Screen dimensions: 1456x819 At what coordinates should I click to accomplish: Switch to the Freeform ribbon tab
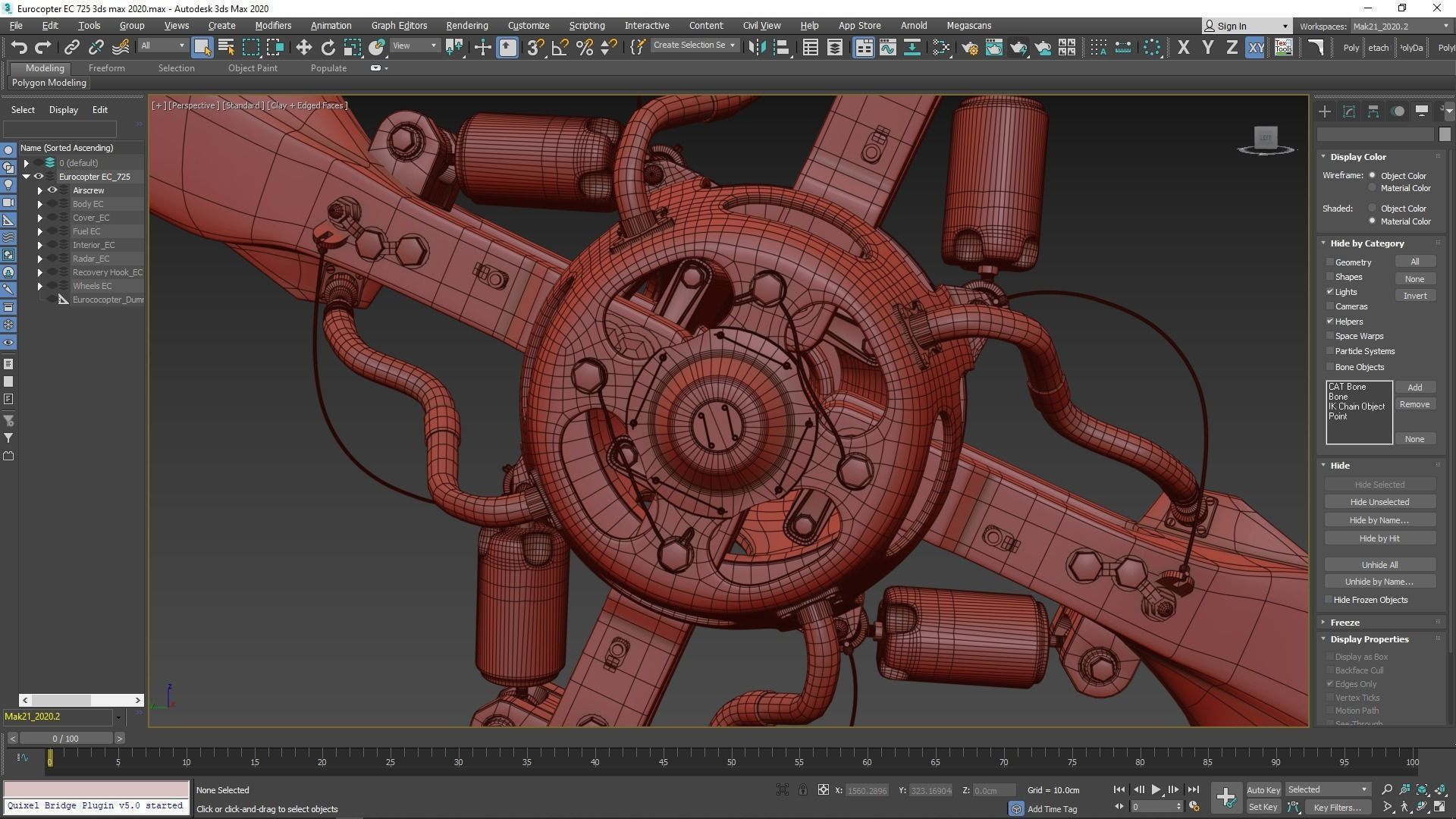(x=106, y=67)
